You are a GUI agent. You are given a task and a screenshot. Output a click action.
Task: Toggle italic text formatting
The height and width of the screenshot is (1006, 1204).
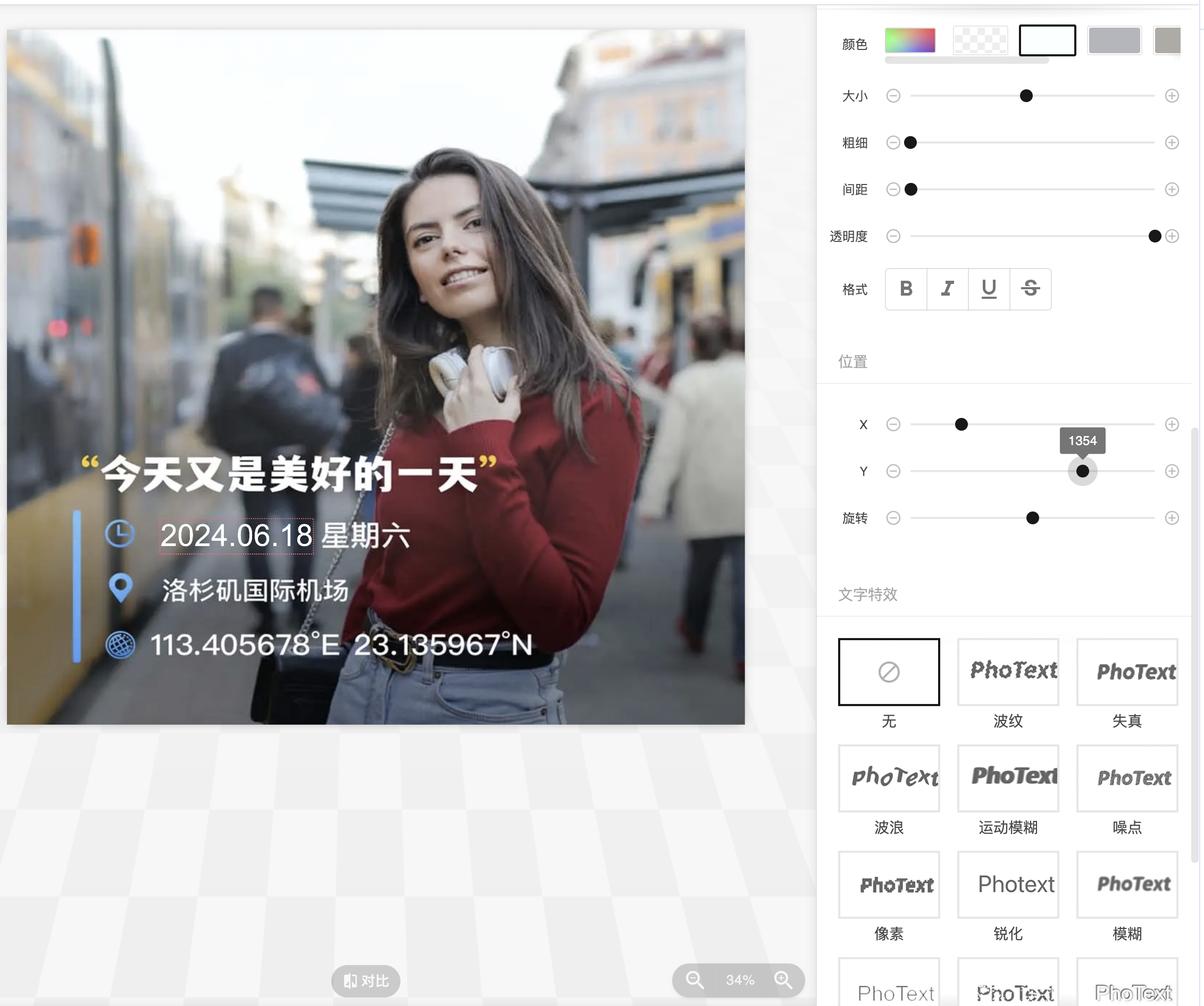tap(948, 289)
